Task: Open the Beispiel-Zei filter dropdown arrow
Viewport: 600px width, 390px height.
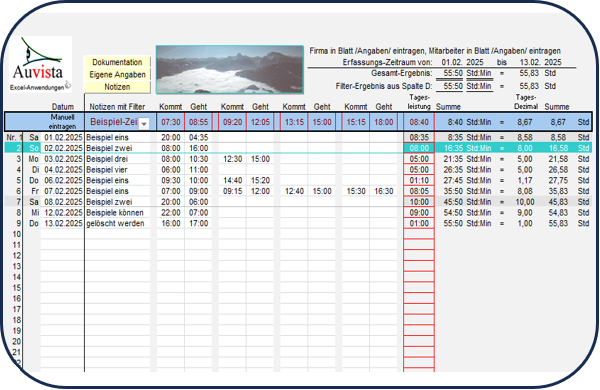Action: (x=144, y=123)
